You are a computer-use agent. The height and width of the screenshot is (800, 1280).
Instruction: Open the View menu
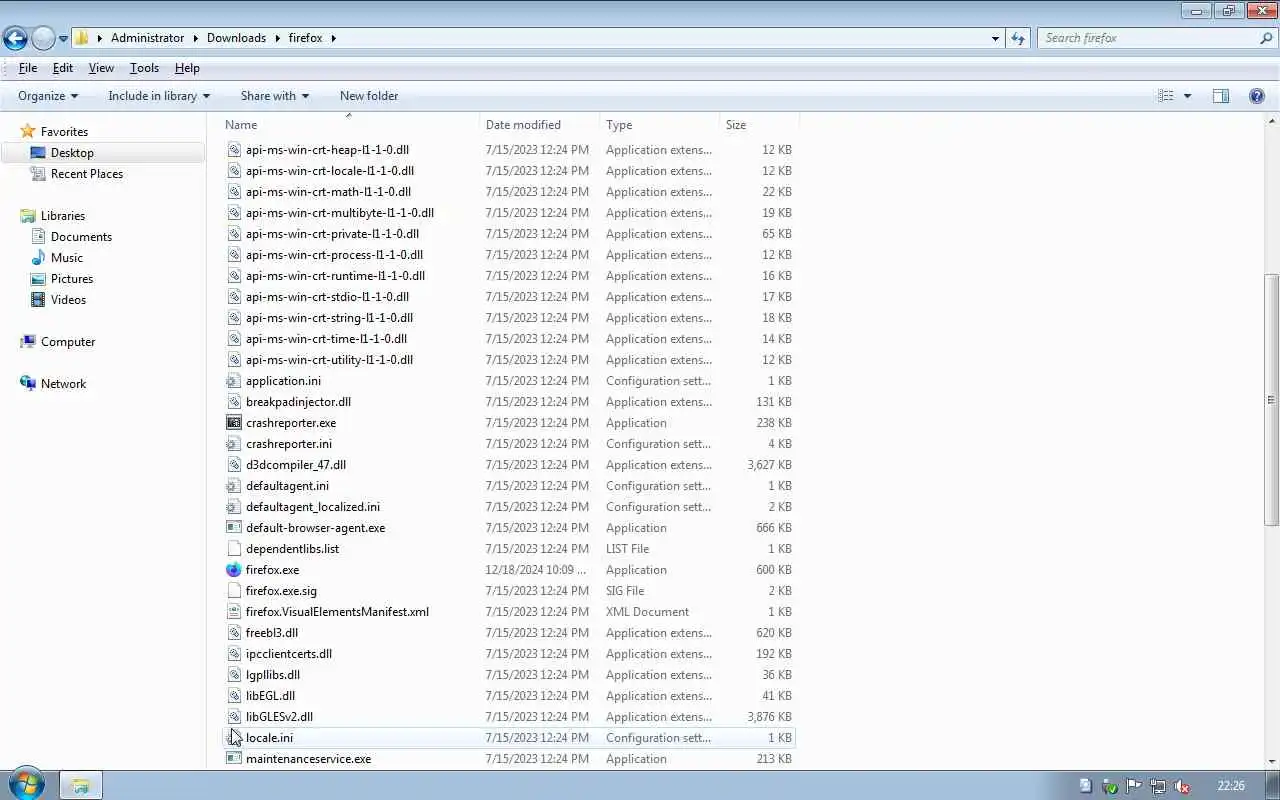coord(101,68)
